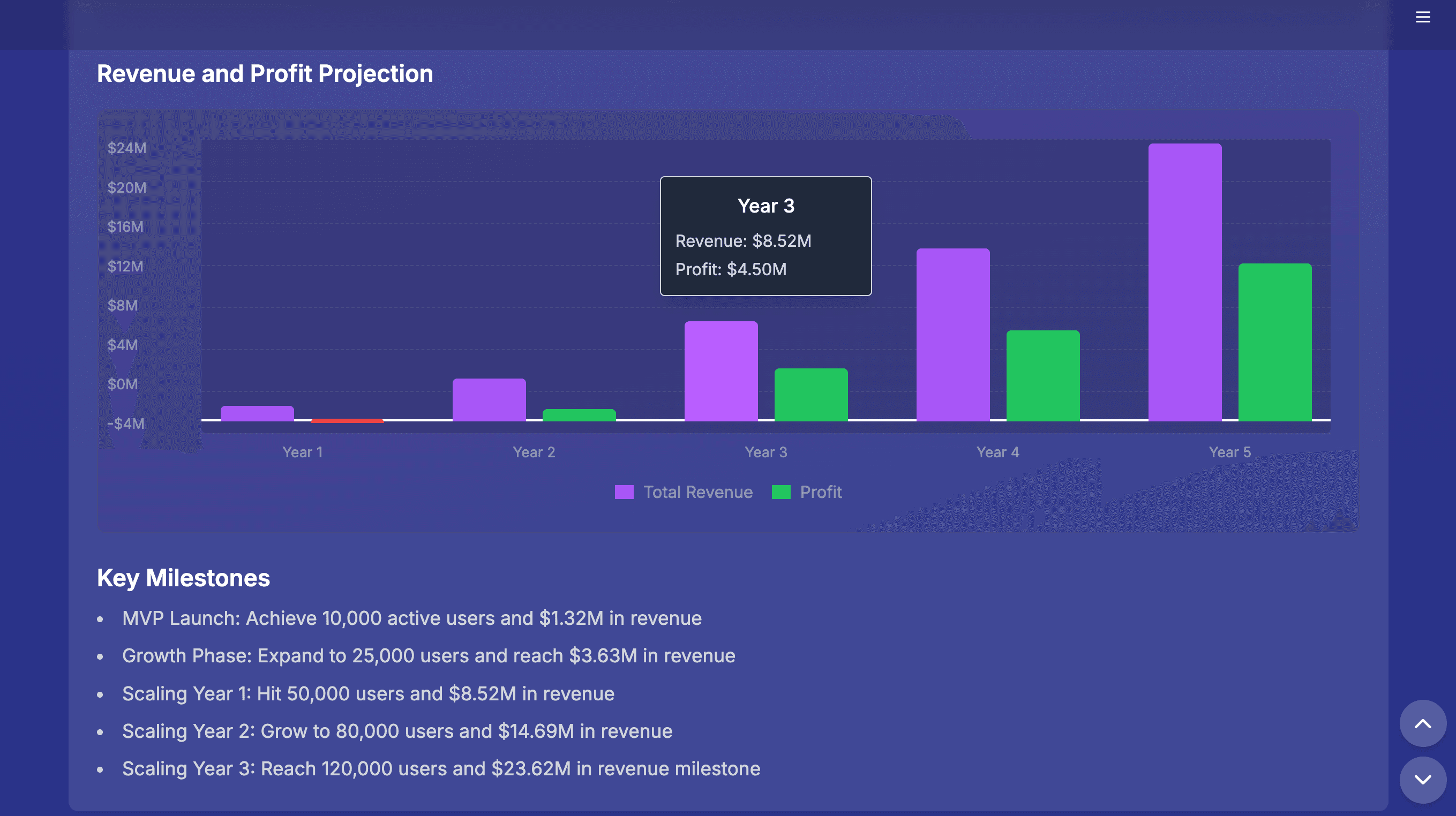
Task: Select the Year 3 revenue bar
Action: (x=721, y=373)
